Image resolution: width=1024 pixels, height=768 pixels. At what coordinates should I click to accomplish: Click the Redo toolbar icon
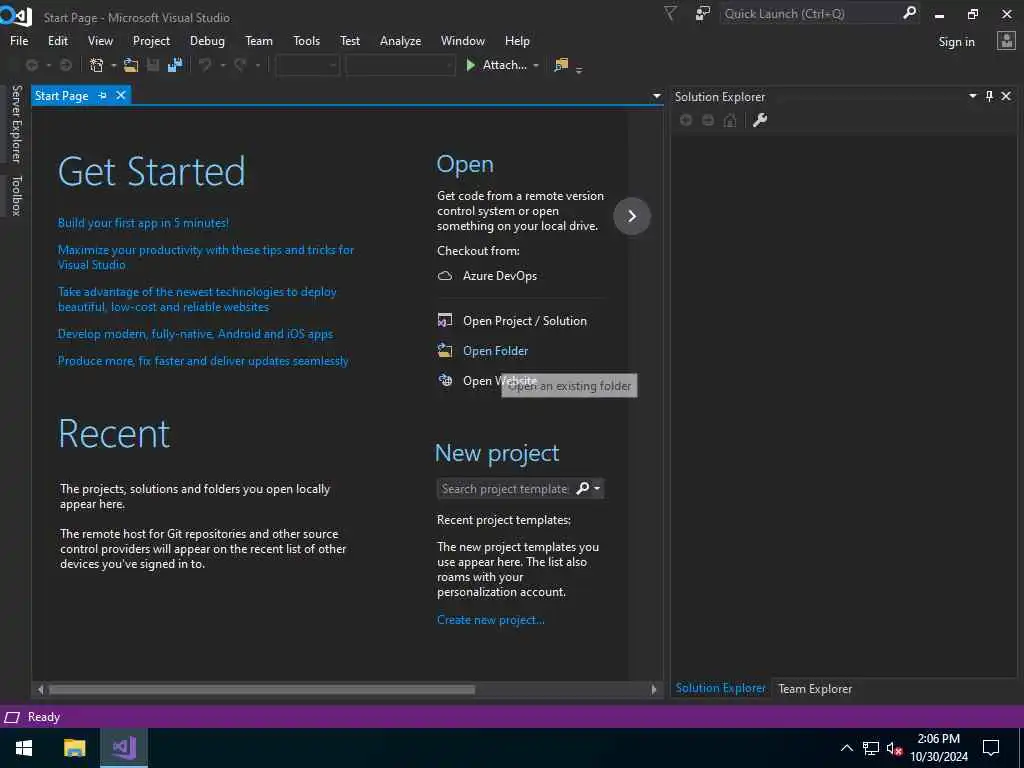point(240,65)
